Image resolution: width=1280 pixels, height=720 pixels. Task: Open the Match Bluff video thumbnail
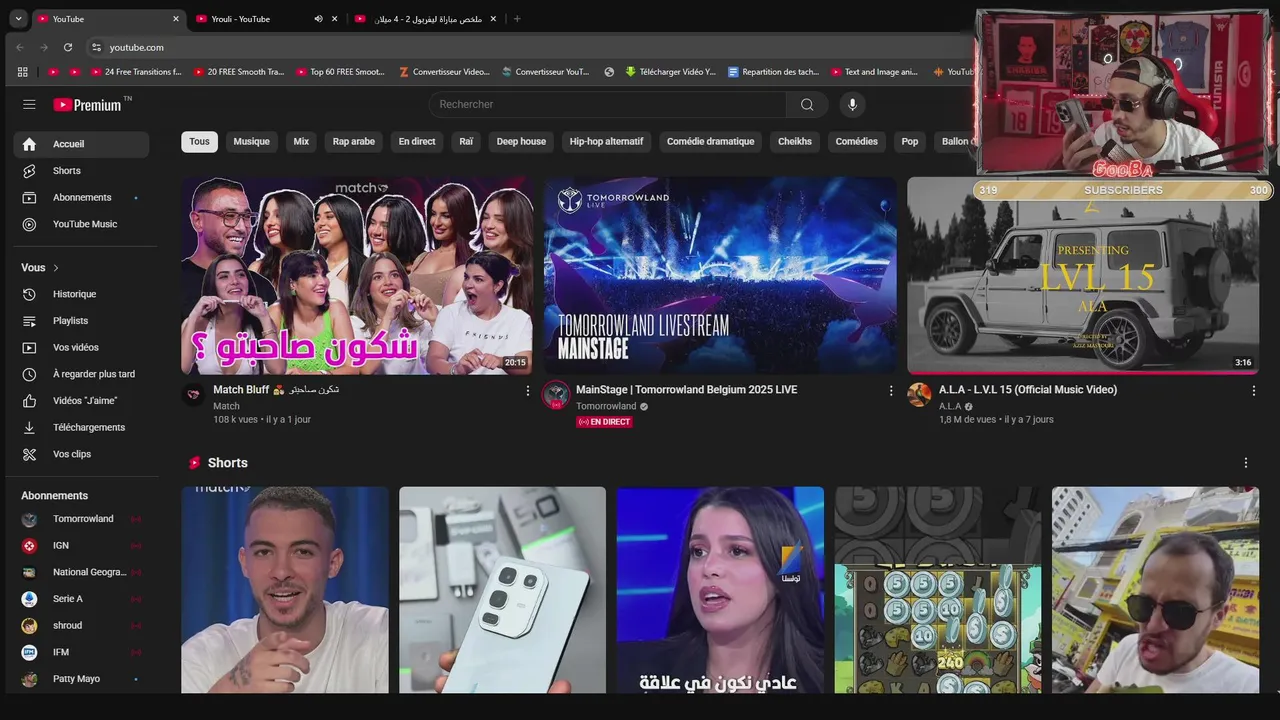(357, 276)
